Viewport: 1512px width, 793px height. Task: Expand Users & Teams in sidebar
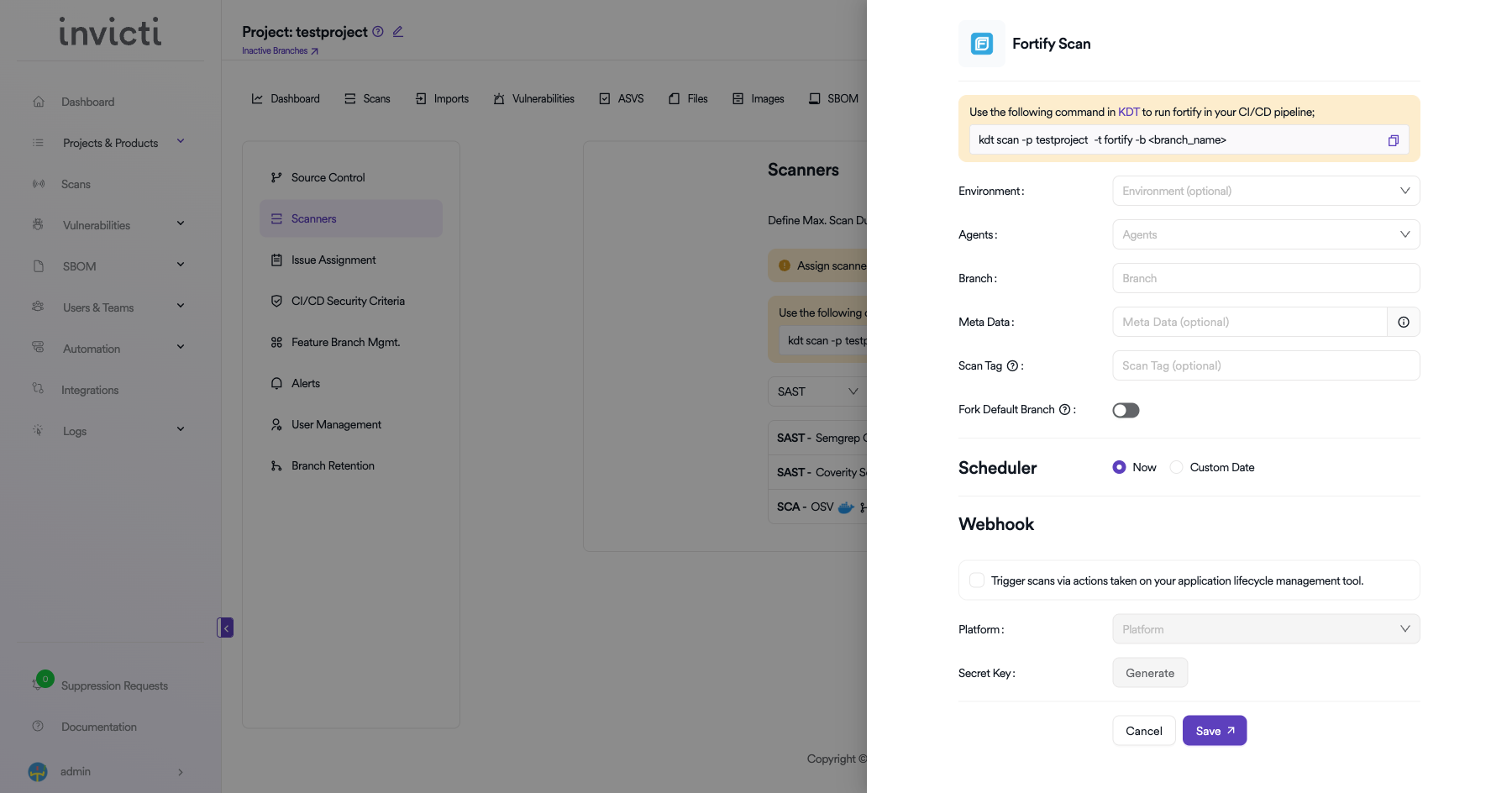click(181, 306)
